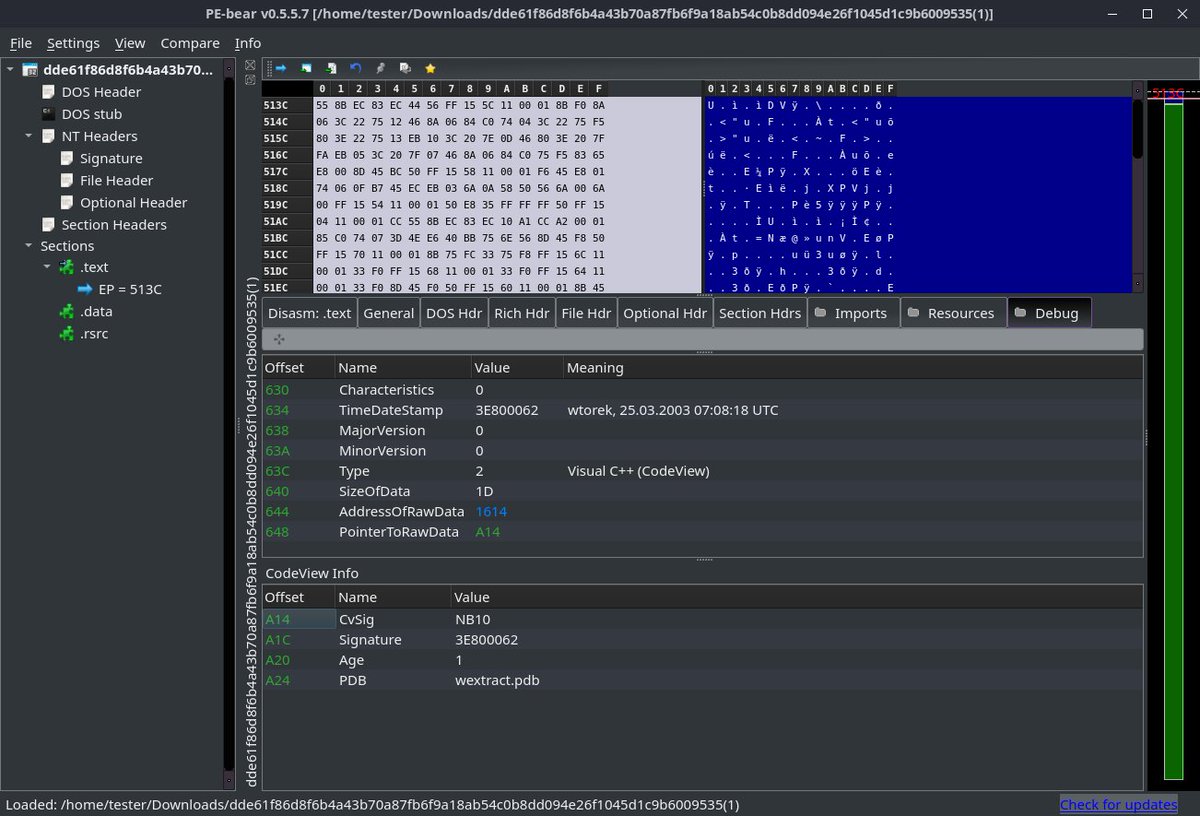This screenshot has width=1200, height=816.
Task: Click the crossed-box icon left of the hex toolbar
Action: click(x=250, y=65)
